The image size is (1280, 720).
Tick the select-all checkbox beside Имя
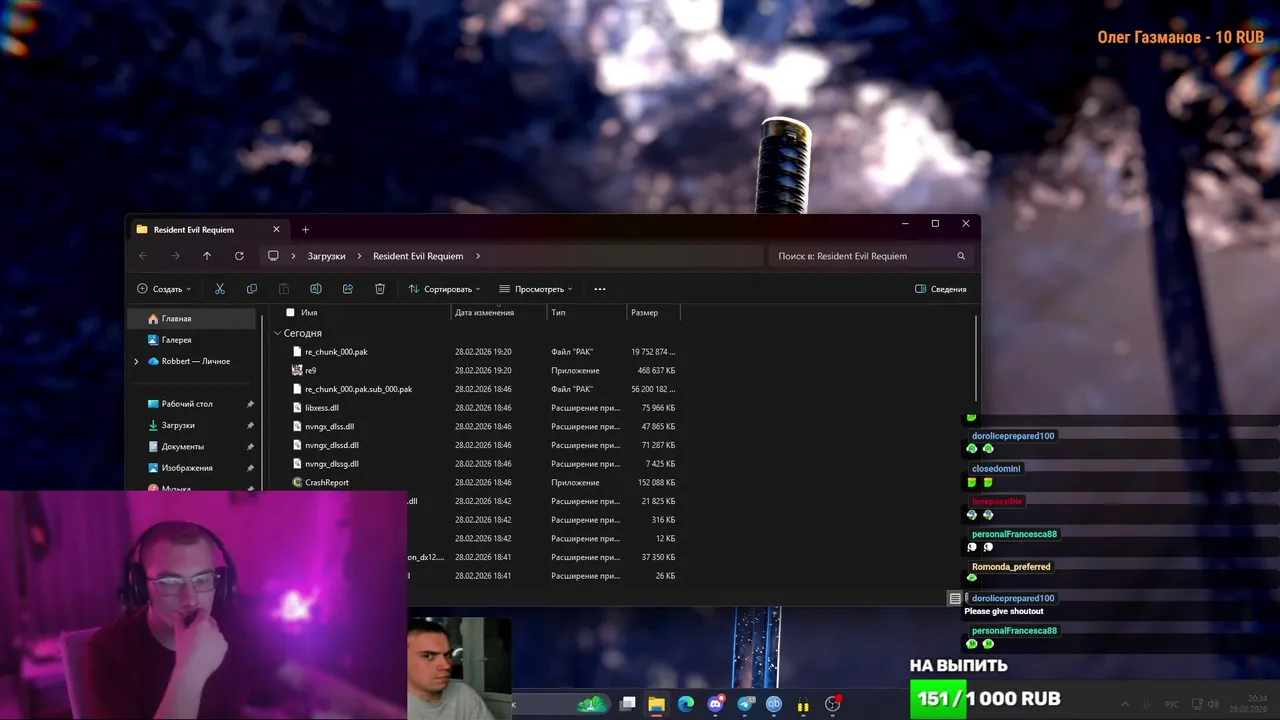point(290,313)
